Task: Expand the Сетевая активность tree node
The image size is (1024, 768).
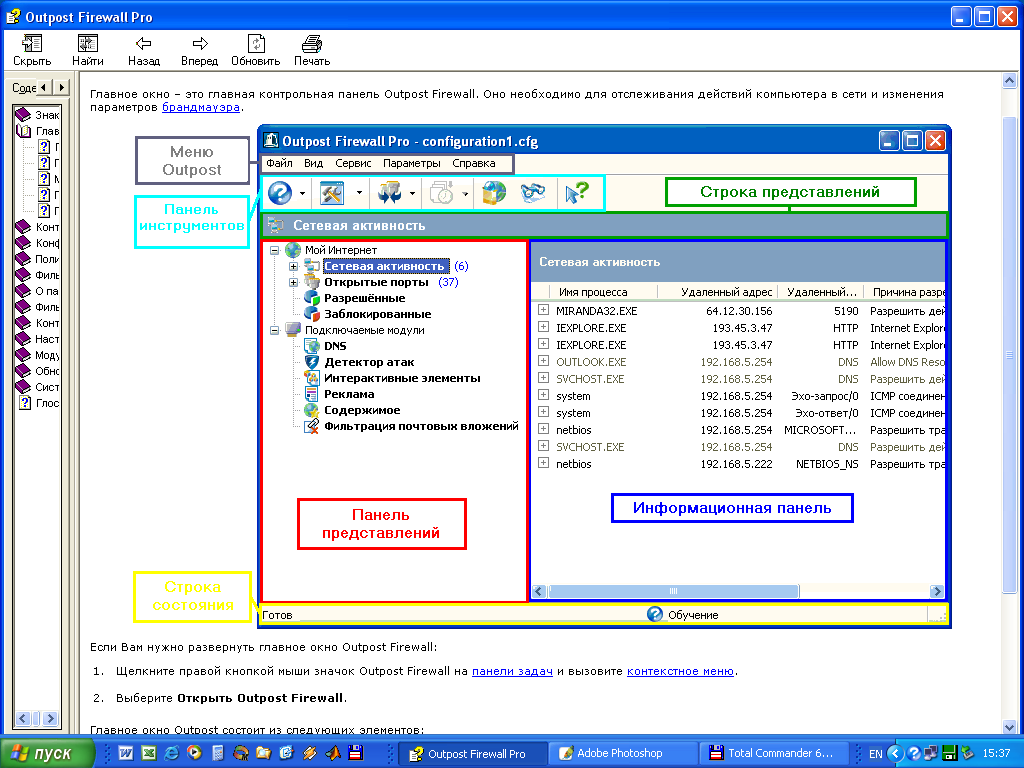Action: (293, 266)
